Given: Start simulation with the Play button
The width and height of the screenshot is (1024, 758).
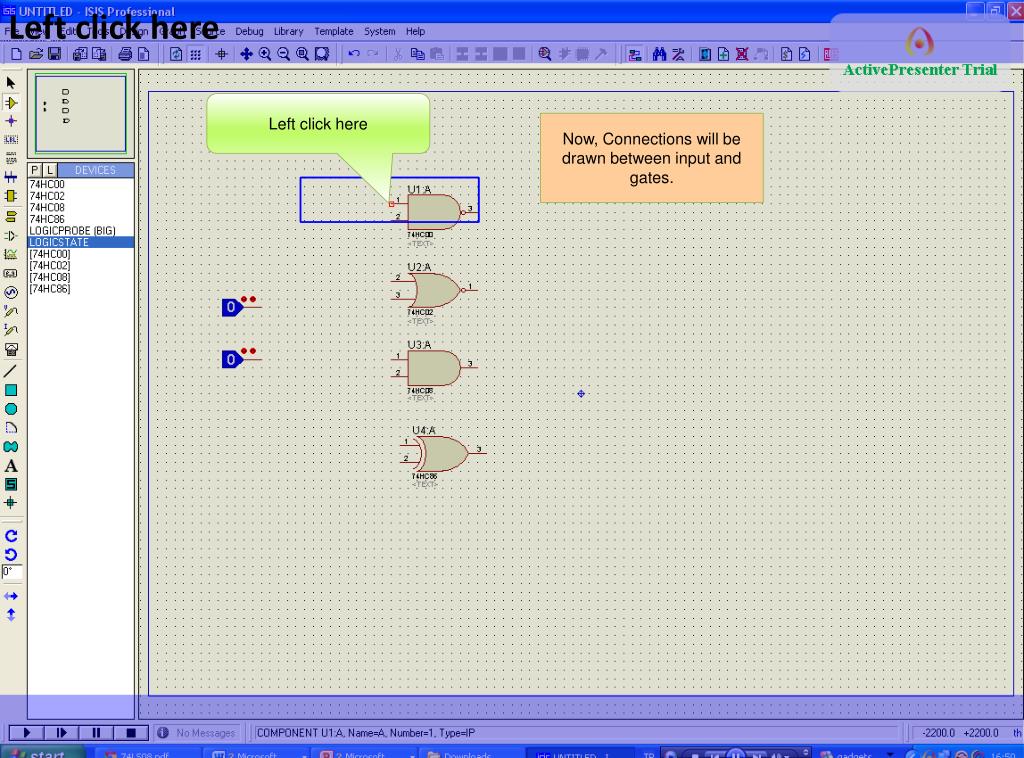Looking at the screenshot, I should [x=27, y=733].
